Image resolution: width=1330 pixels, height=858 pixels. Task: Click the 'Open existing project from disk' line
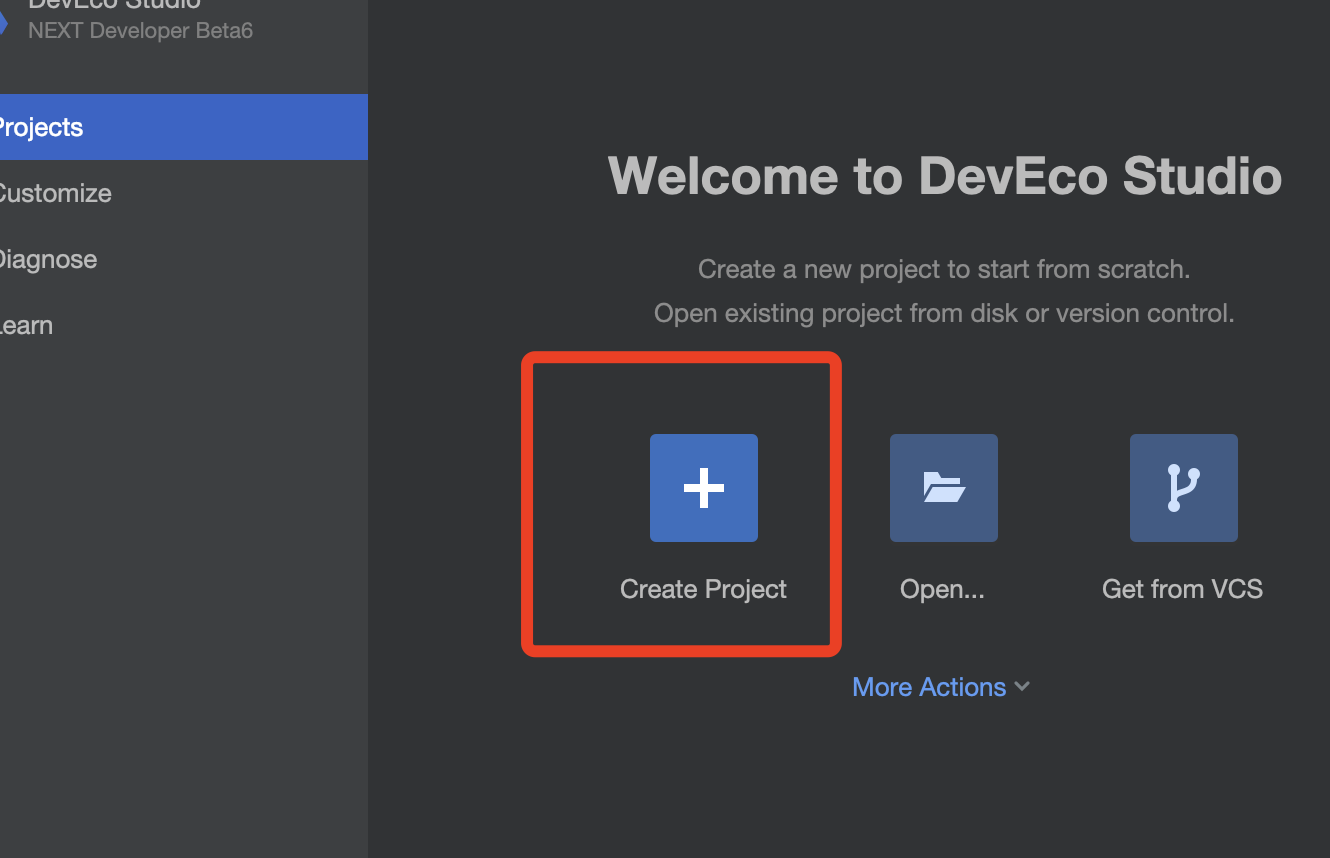(x=944, y=313)
